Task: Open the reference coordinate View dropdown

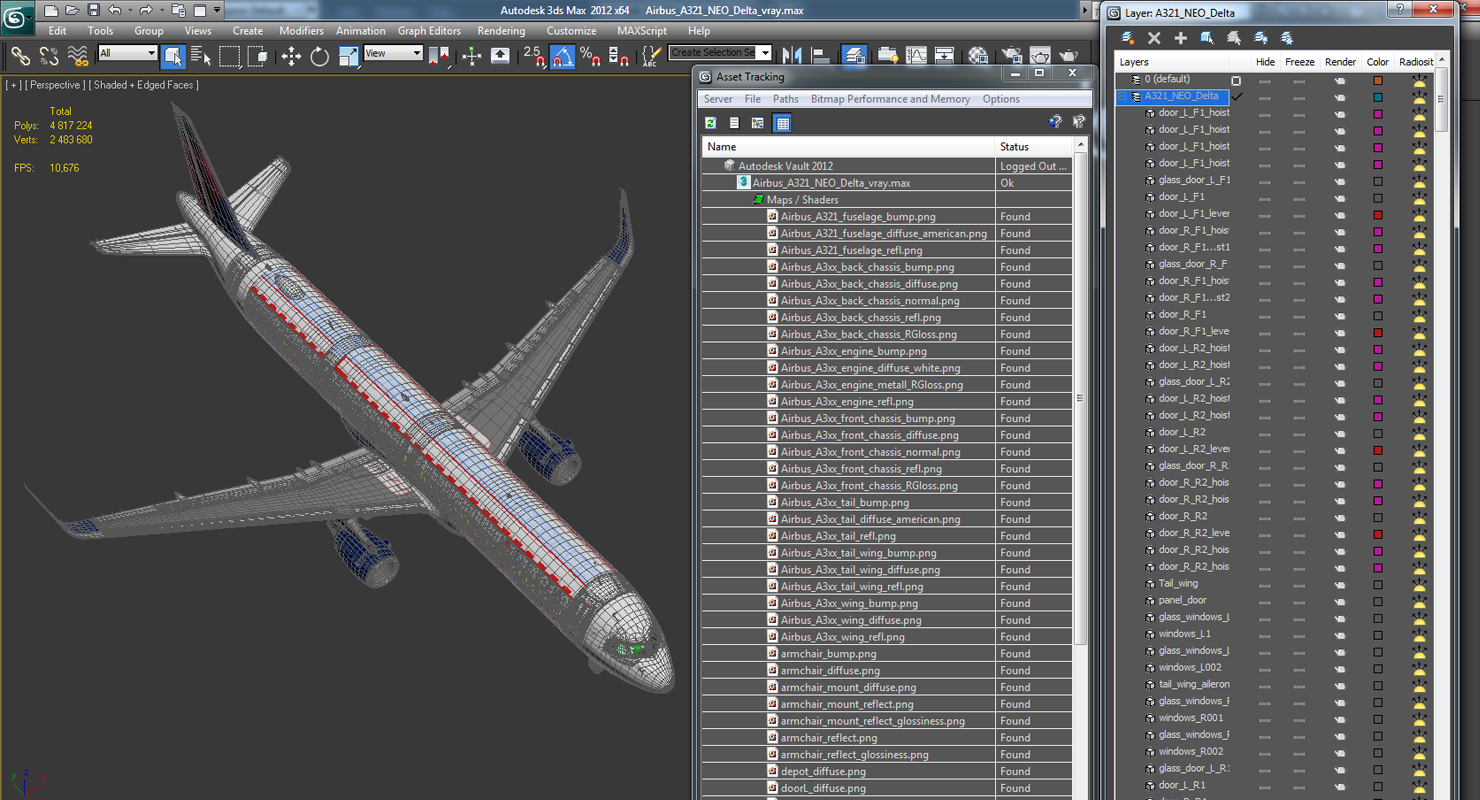Action: (x=393, y=53)
